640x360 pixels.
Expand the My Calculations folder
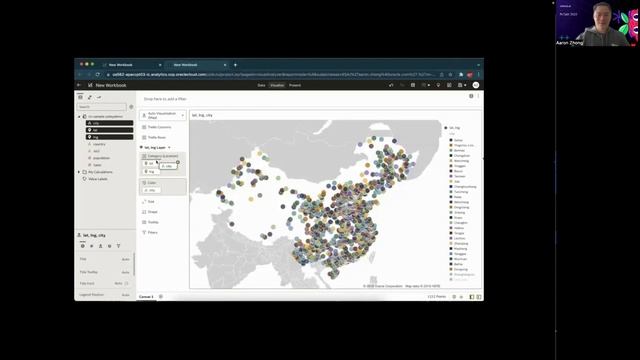[x=79, y=172]
